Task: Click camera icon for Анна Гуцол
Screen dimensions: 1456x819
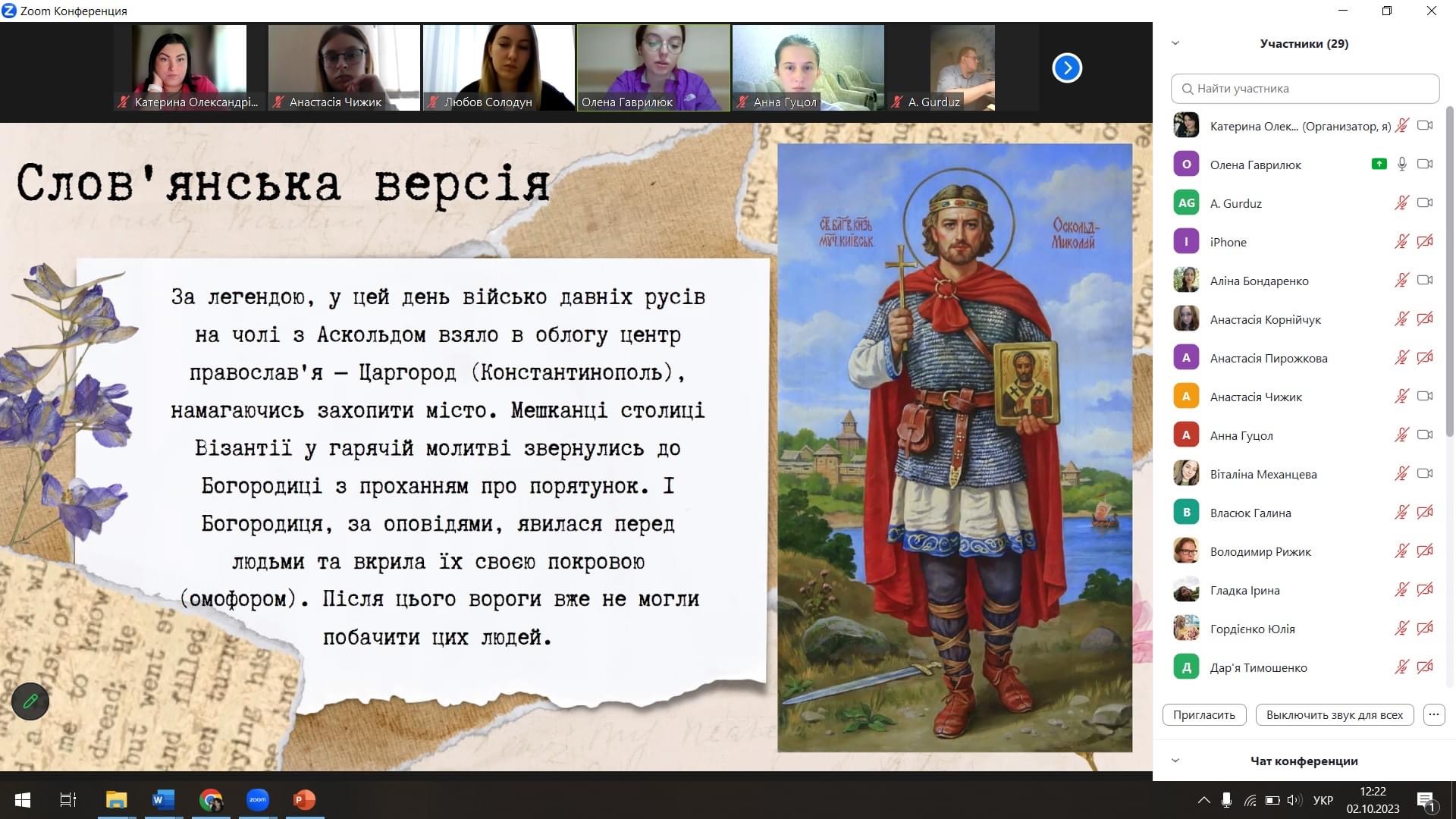Action: (x=1425, y=435)
